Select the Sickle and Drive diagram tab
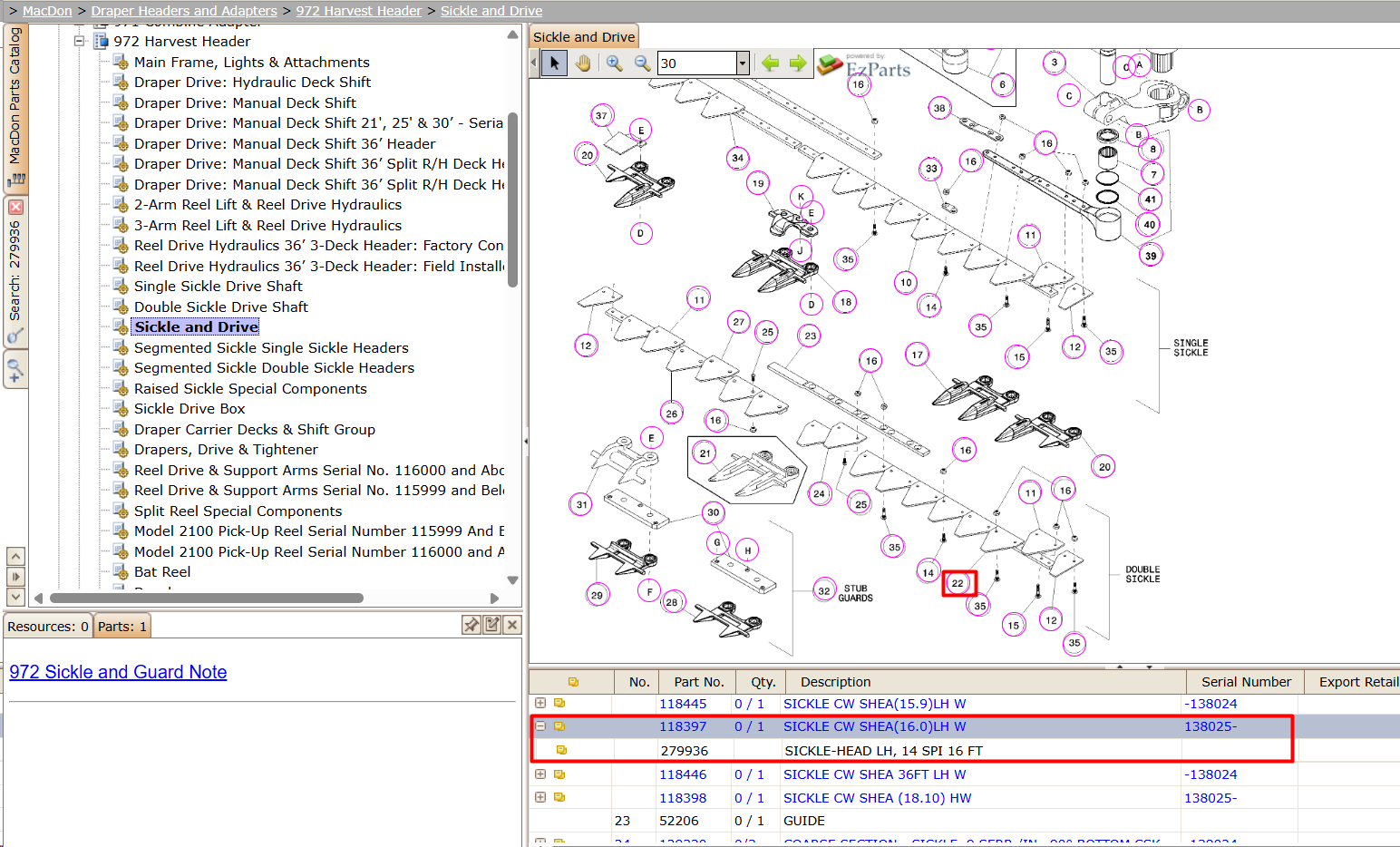This screenshot has height=847, width=1400. [x=584, y=37]
